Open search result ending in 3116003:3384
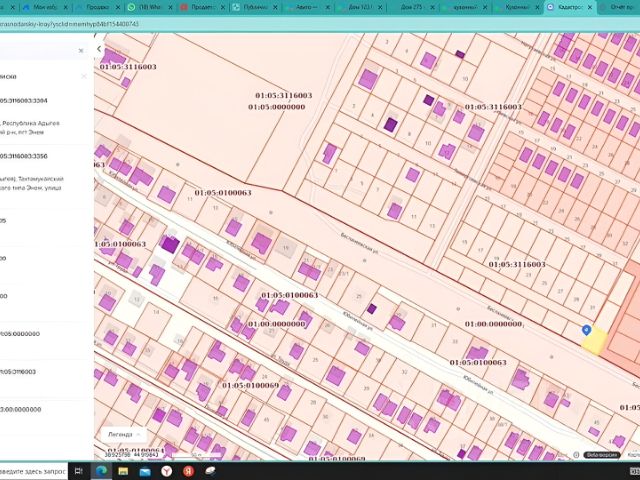Screen dimensions: 640x480 [x=24, y=100]
